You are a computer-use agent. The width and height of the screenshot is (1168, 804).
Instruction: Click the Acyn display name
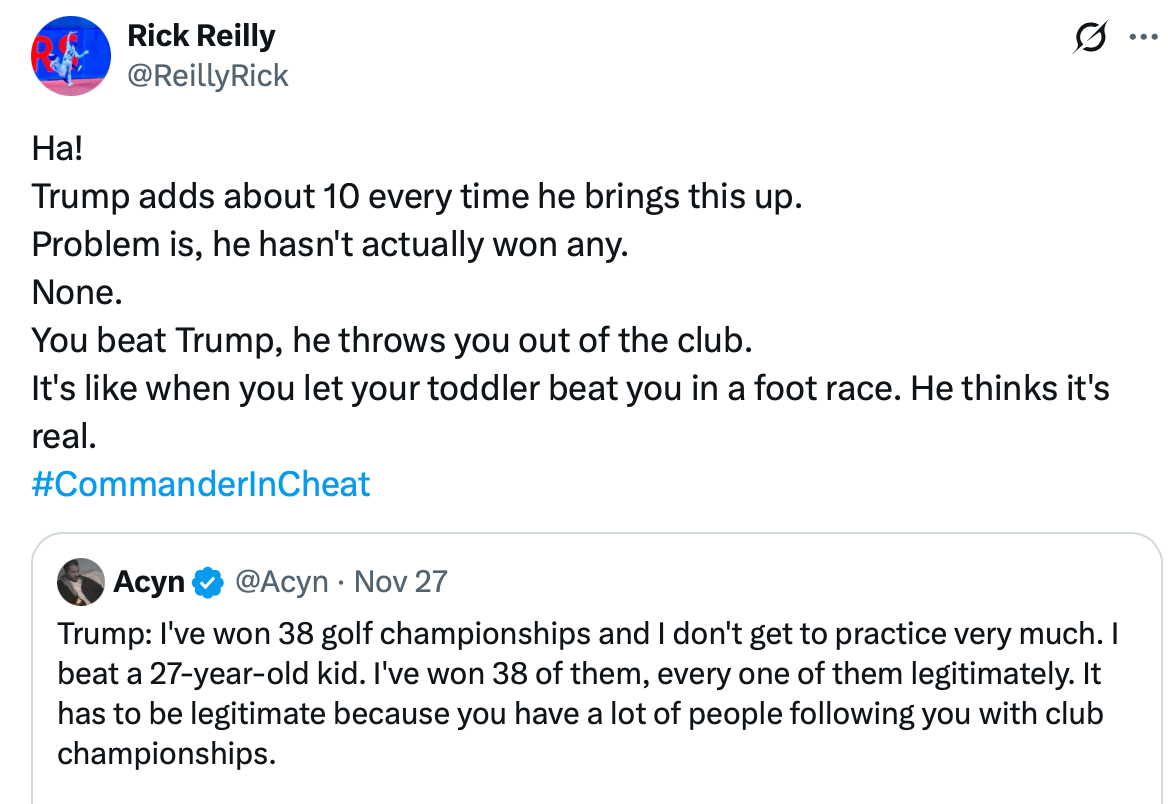click(x=149, y=582)
